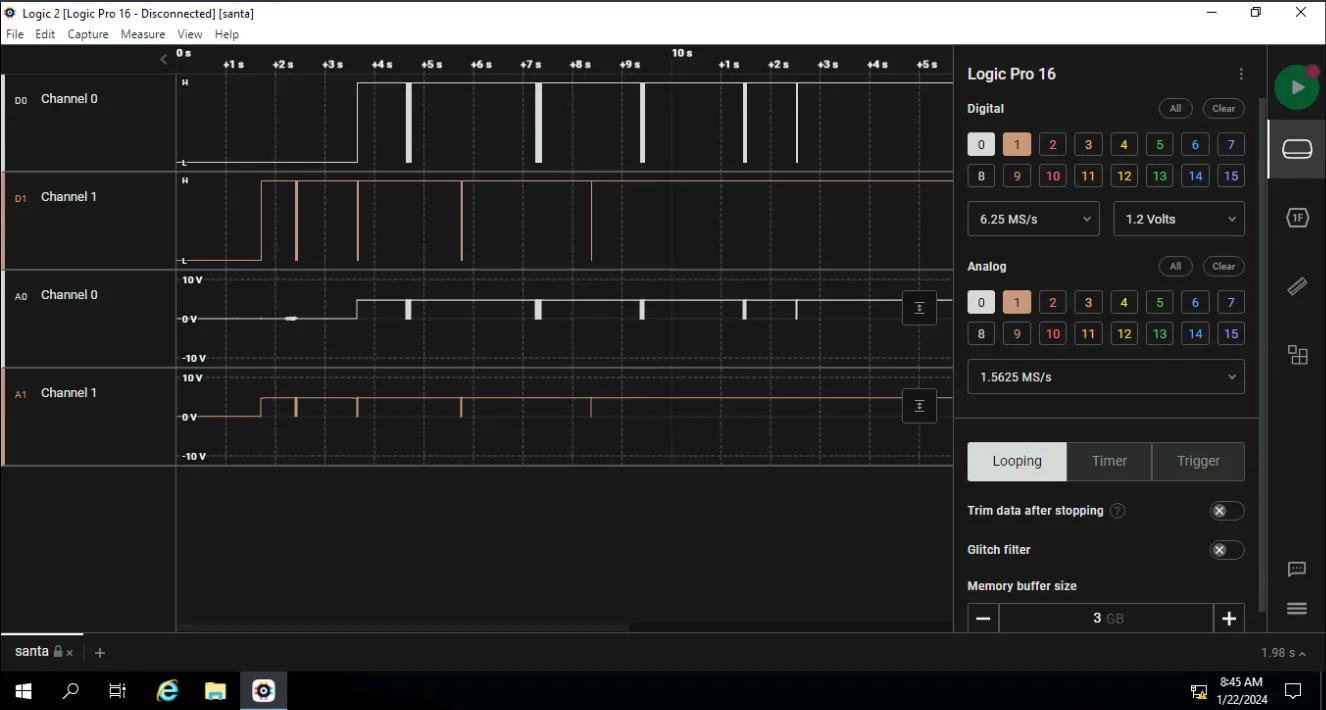Click the A0 analog auto-scale button
This screenshot has height=710, width=1326.
coord(919,308)
